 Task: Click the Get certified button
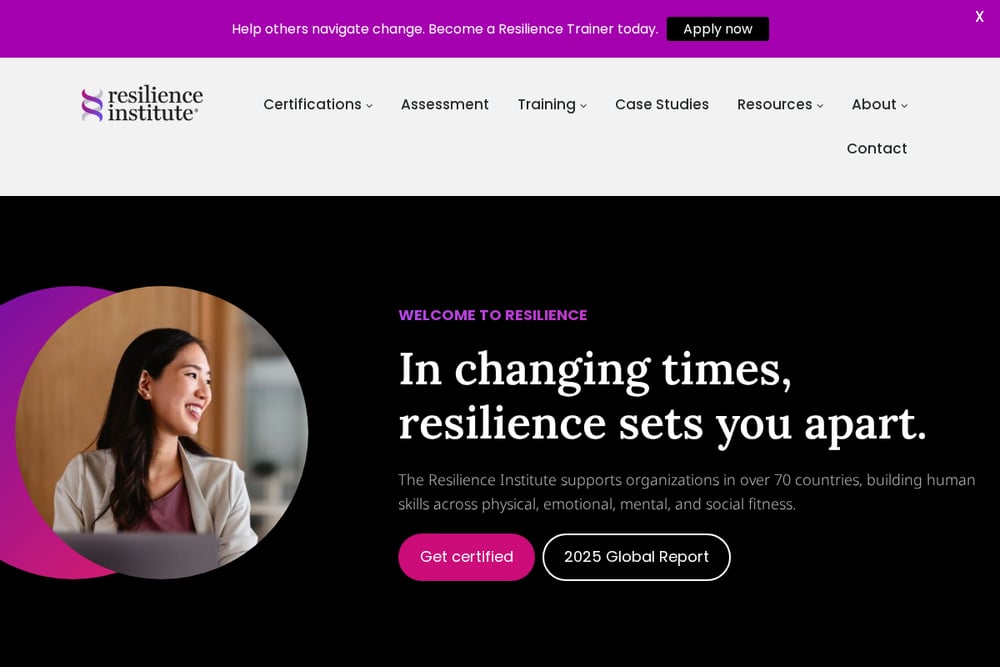pos(466,557)
